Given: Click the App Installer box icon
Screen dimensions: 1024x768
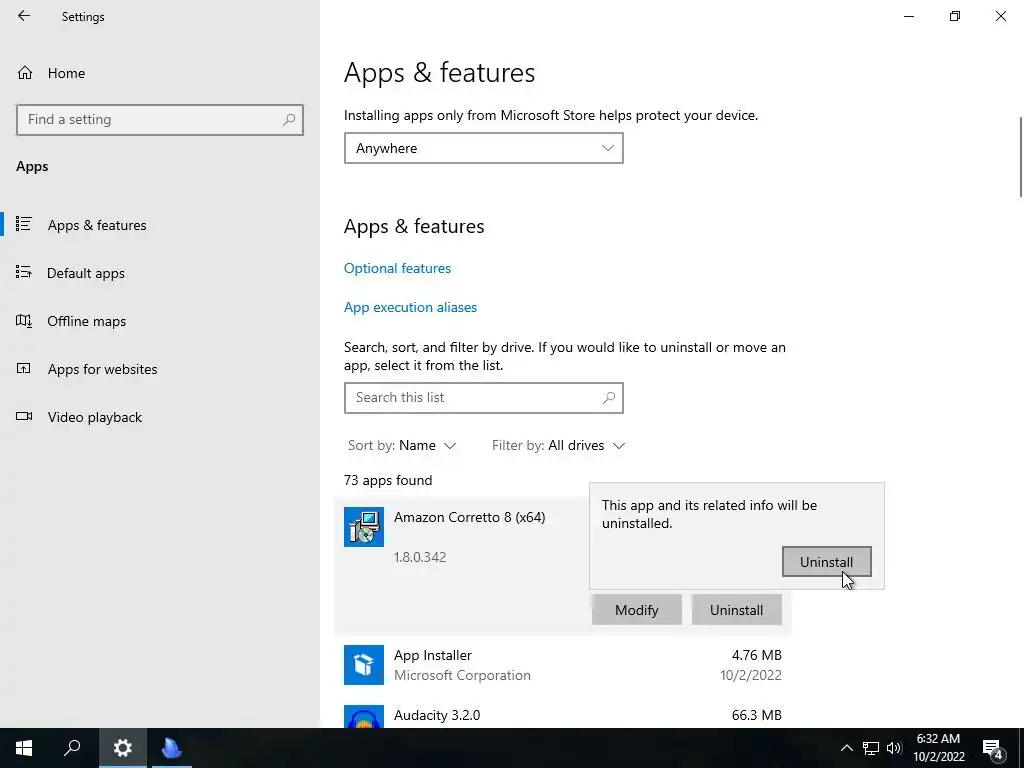Looking at the screenshot, I should (x=364, y=665).
